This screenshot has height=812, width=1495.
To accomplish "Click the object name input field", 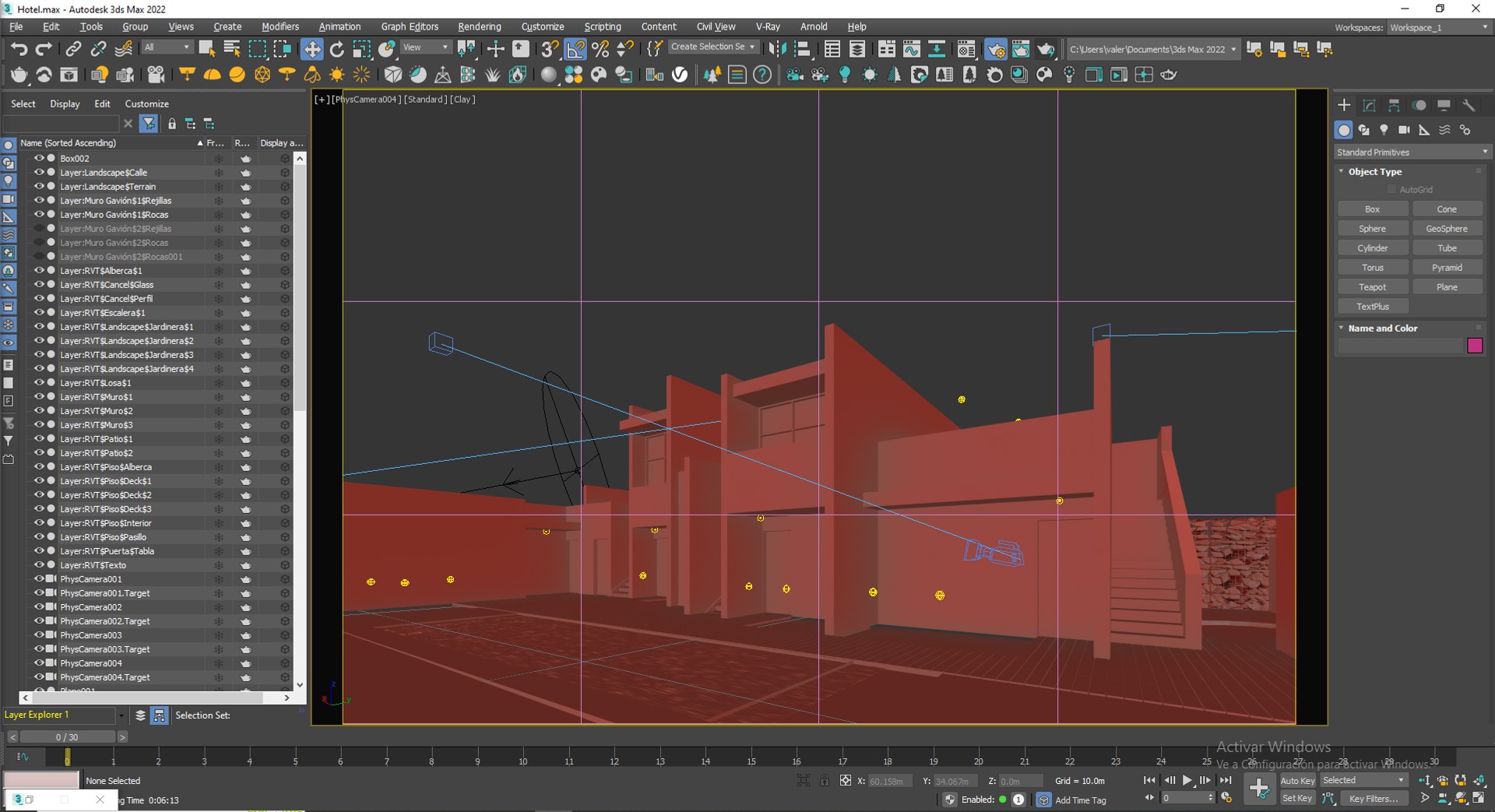I will pos(1401,346).
